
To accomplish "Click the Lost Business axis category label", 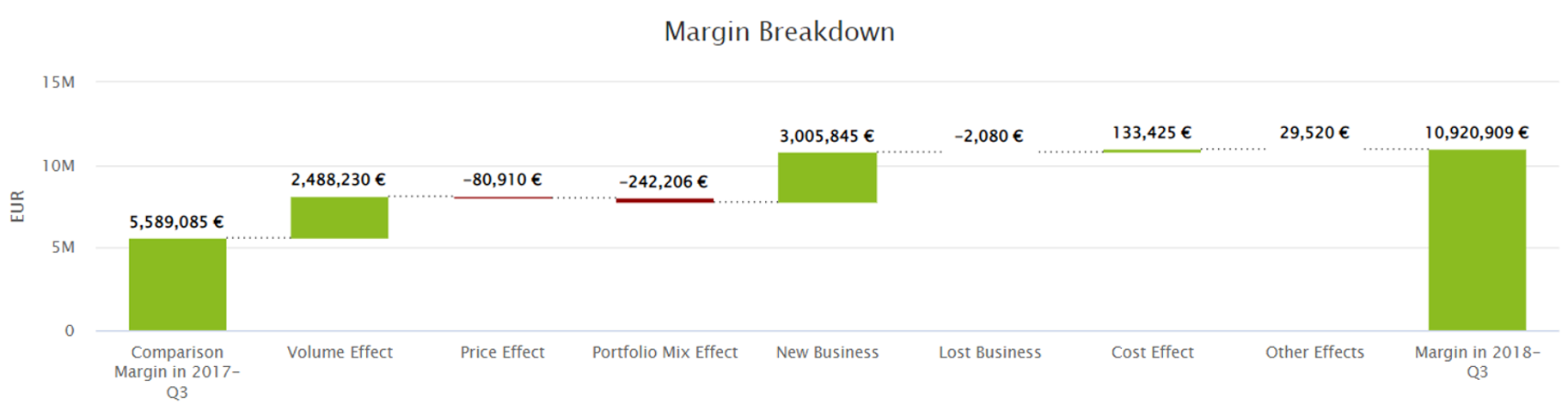I will 989,352.
